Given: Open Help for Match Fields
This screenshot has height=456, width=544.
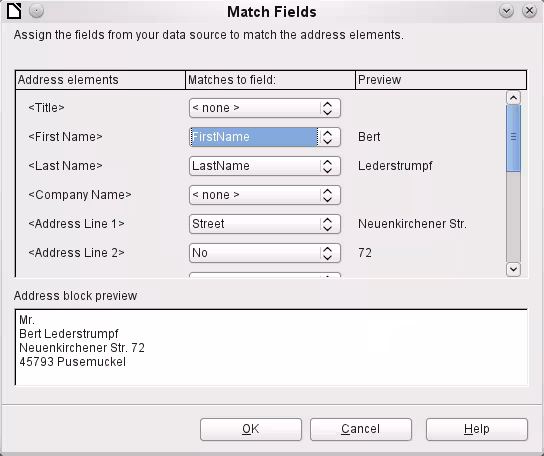Looking at the screenshot, I should point(477,429).
